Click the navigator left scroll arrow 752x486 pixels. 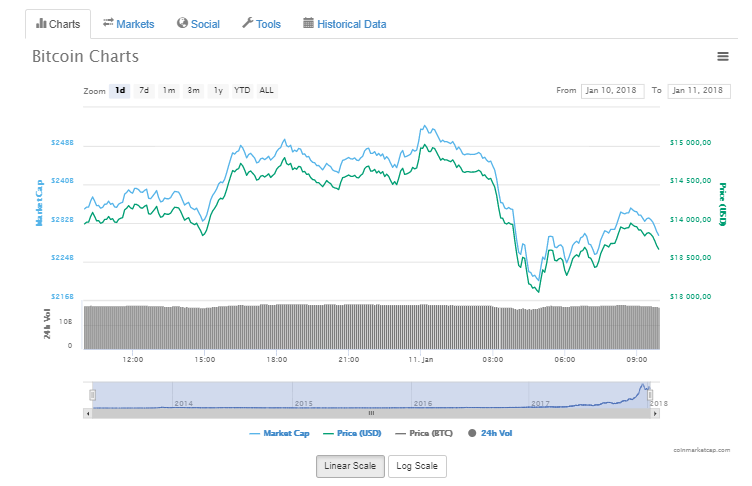[x=88, y=413]
